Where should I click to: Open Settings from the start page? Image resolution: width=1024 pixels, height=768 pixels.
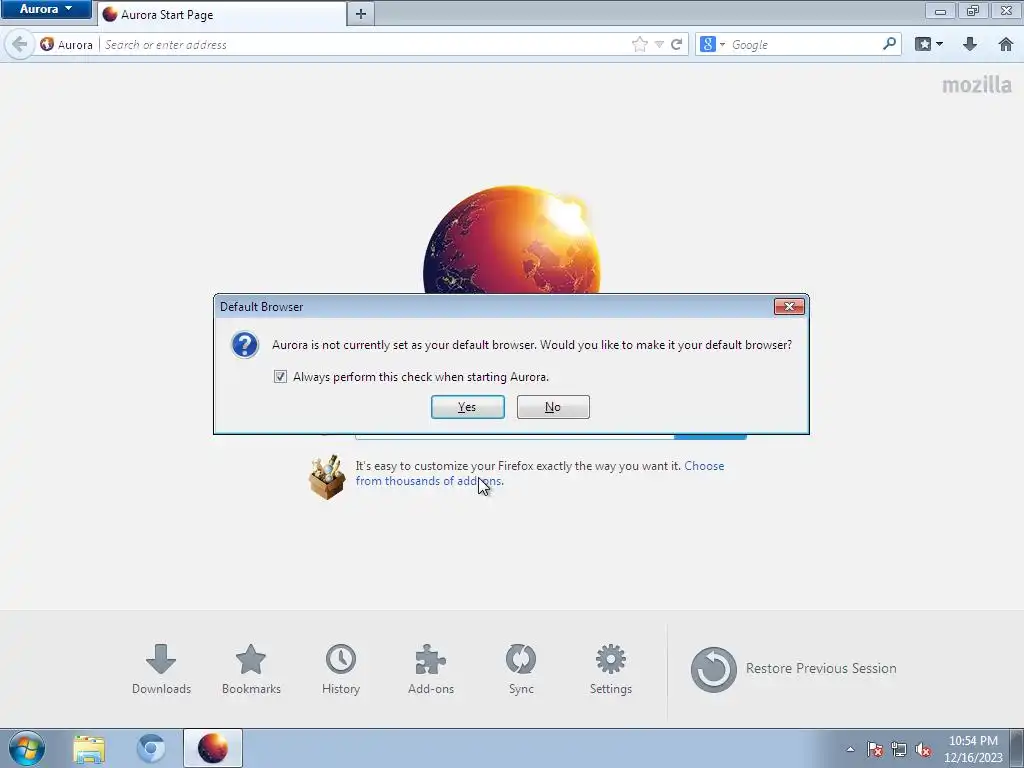click(611, 669)
